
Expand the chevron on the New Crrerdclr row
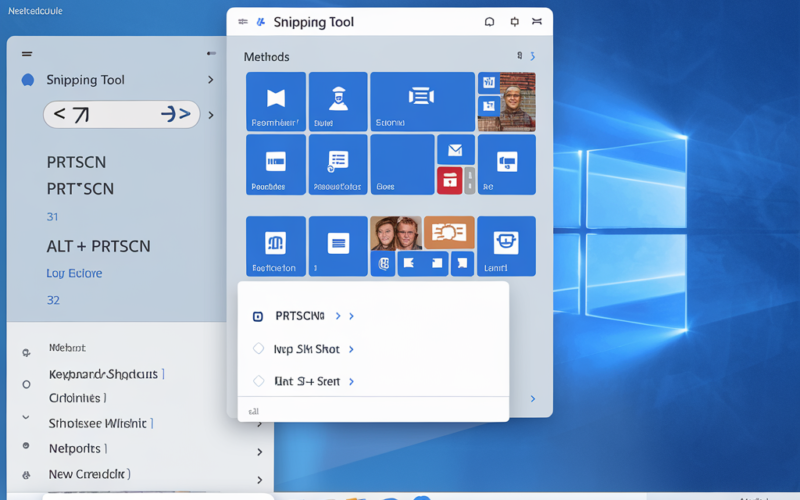(260, 480)
